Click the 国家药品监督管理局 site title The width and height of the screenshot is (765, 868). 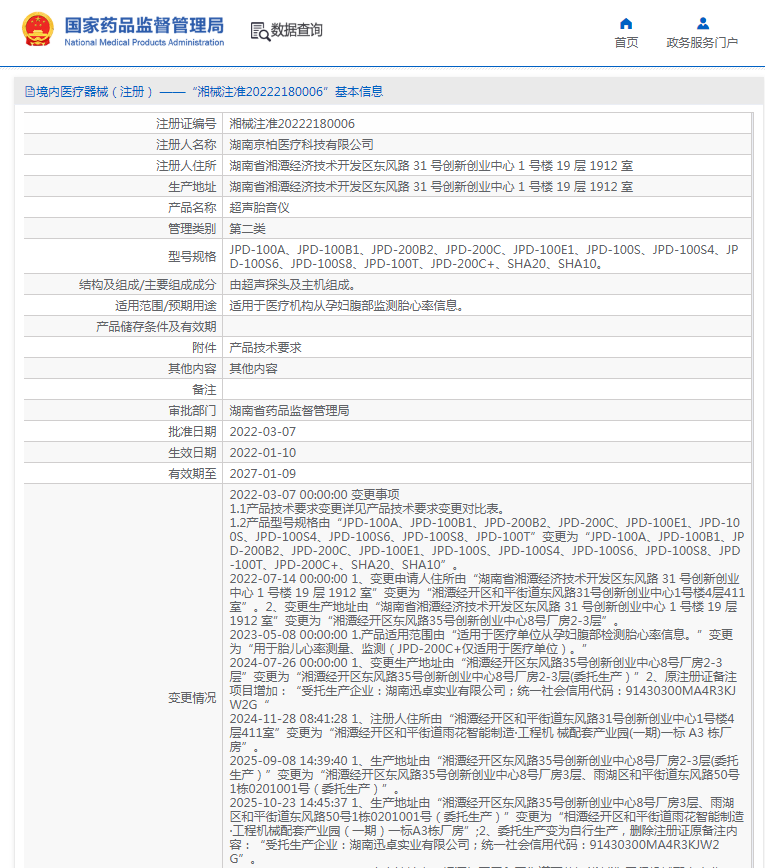pyautogui.click(x=144, y=26)
